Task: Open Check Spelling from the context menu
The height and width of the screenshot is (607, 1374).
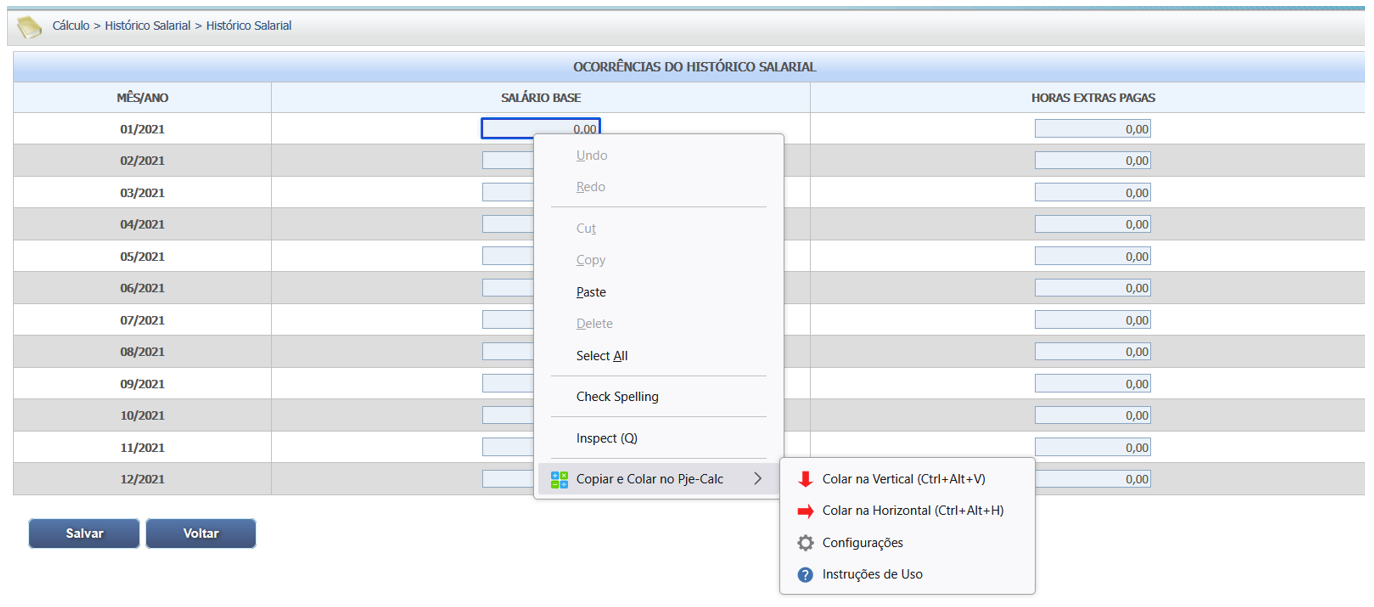Action: point(617,397)
